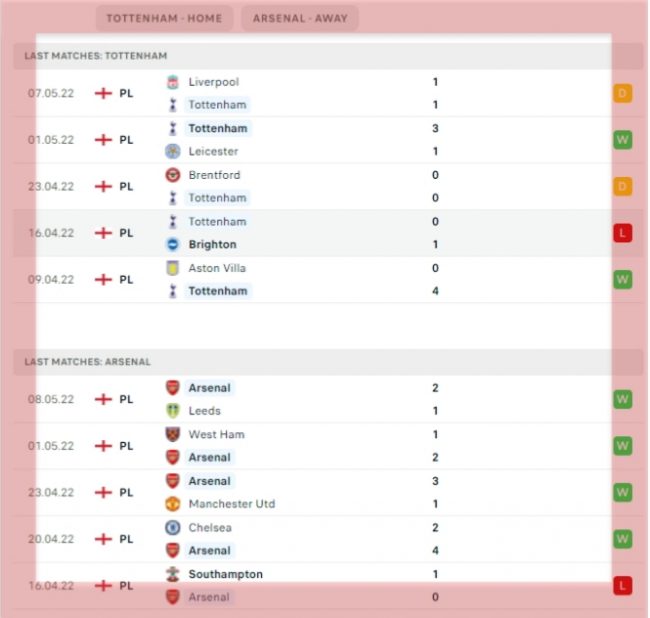Switch to Arsenal - Away tab
The width and height of the screenshot is (650, 618).
pyautogui.click(x=299, y=18)
